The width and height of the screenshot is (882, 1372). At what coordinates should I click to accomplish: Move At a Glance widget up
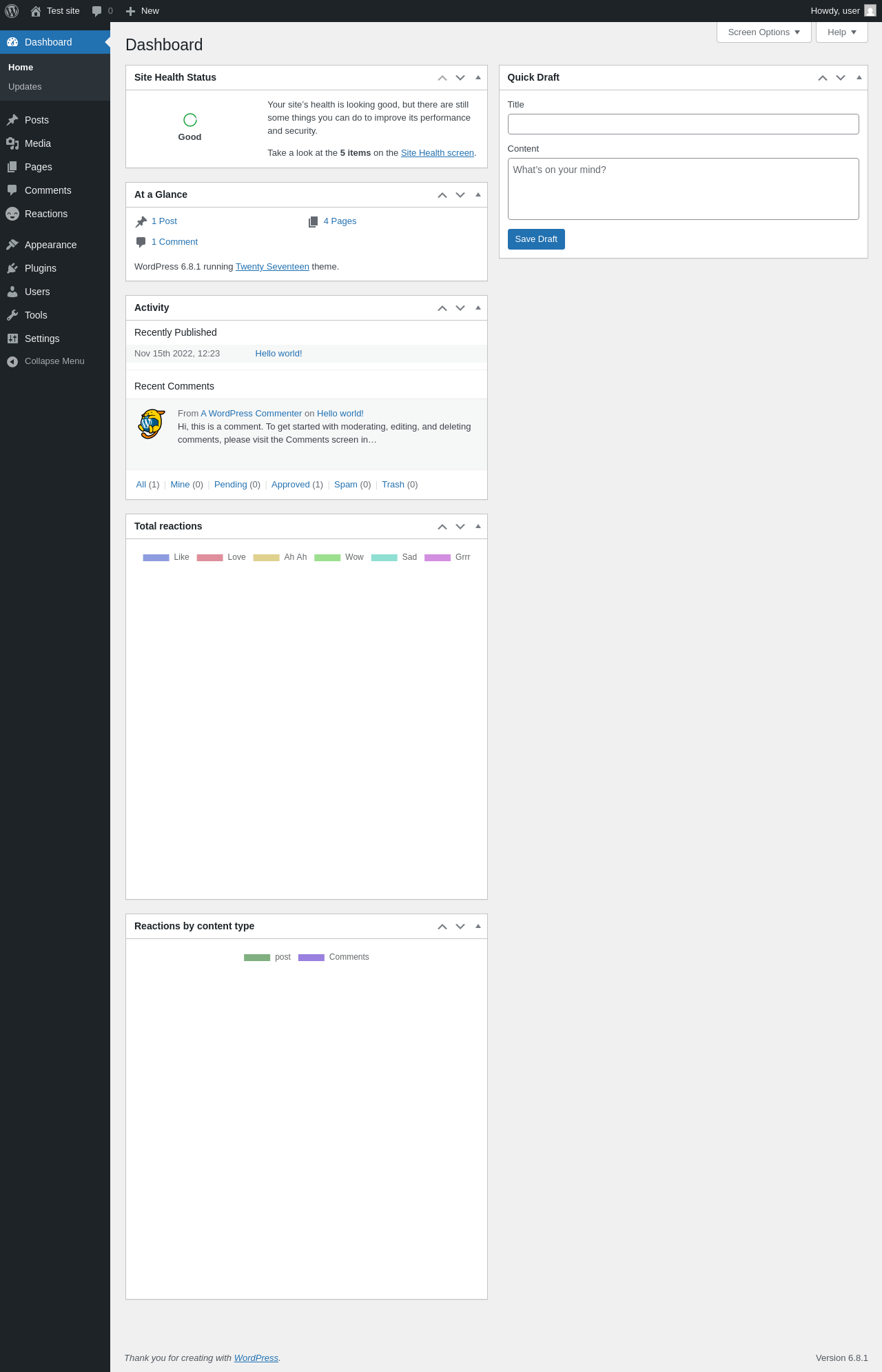point(442,195)
